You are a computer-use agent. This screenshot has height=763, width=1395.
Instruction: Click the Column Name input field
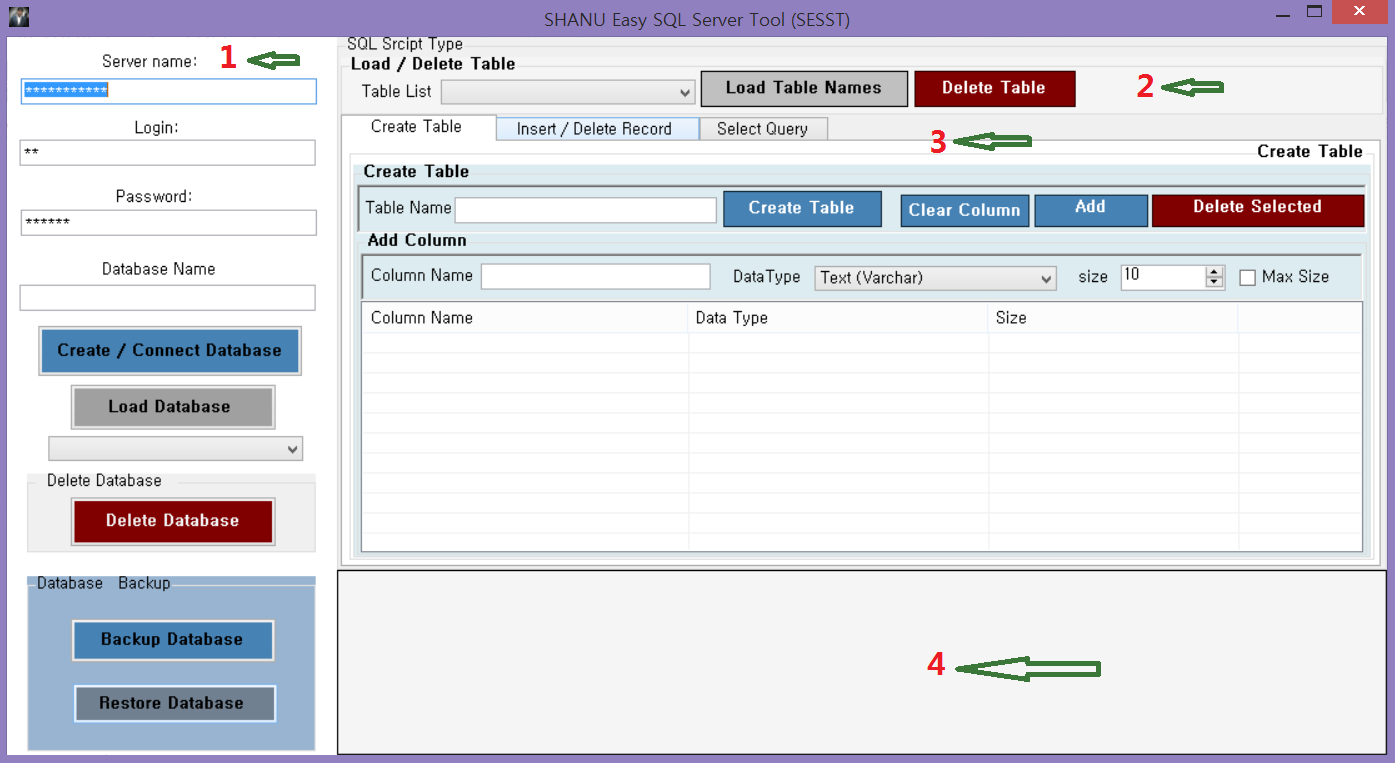pos(596,277)
